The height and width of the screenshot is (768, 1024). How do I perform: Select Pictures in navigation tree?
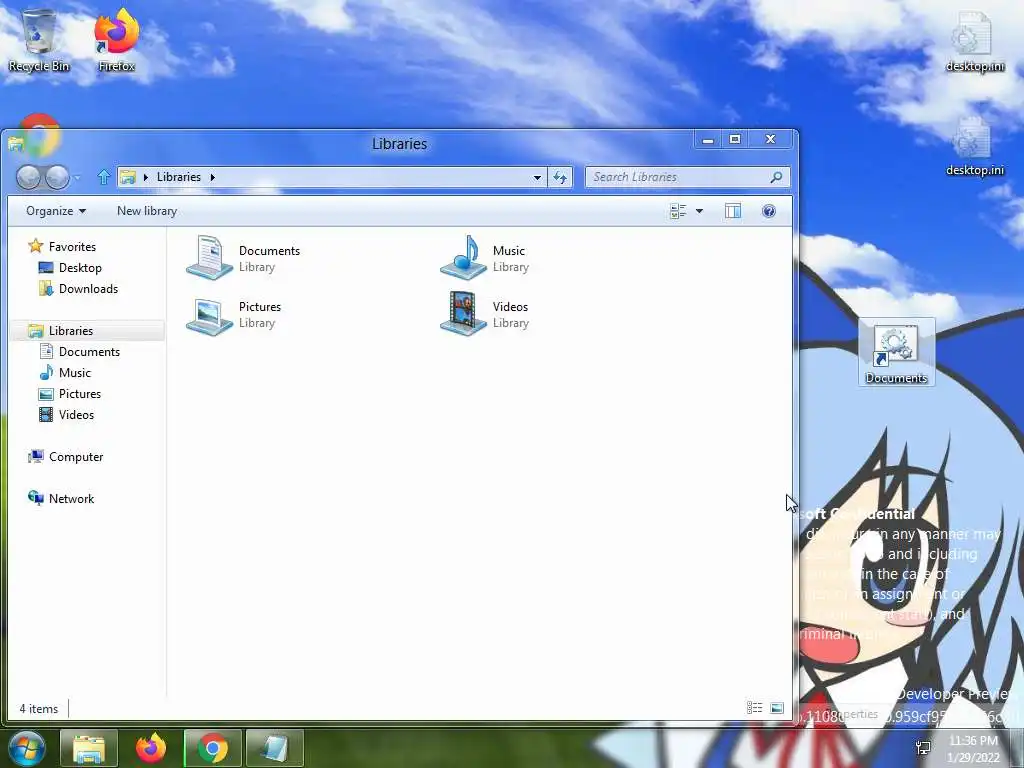pos(70,394)
